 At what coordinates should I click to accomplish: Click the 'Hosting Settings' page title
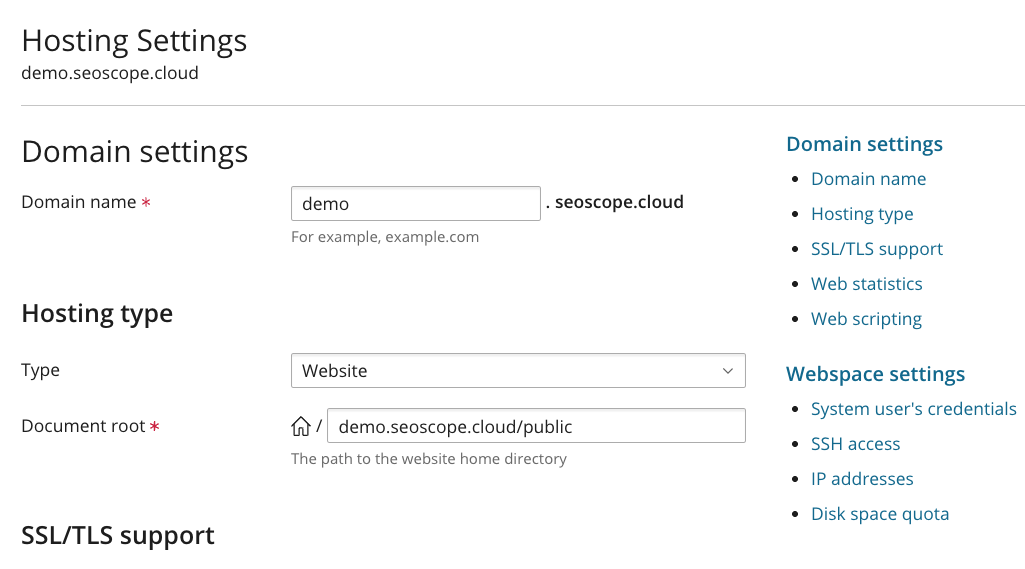(x=134, y=41)
